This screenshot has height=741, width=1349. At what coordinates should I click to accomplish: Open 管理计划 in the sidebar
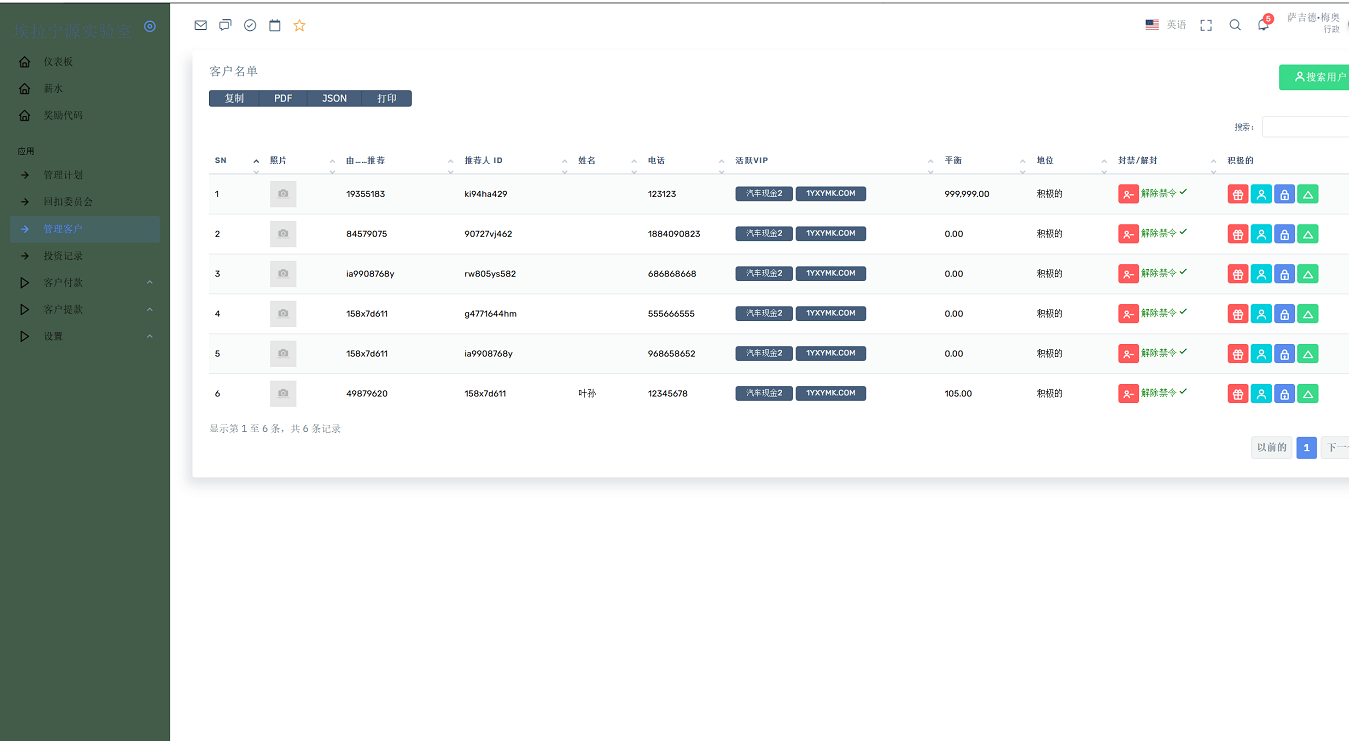tap(63, 175)
